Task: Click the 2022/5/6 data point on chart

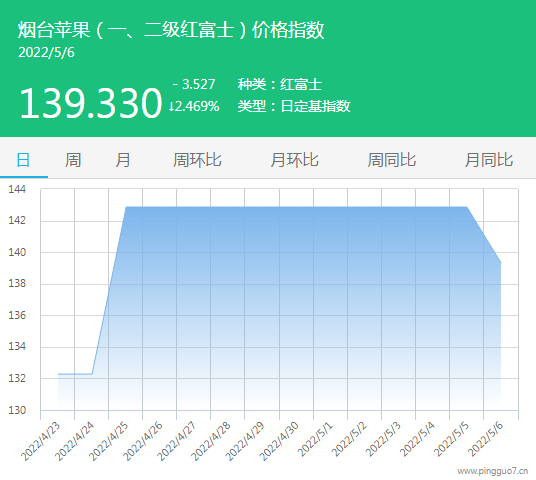Action: click(x=501, y=263)
